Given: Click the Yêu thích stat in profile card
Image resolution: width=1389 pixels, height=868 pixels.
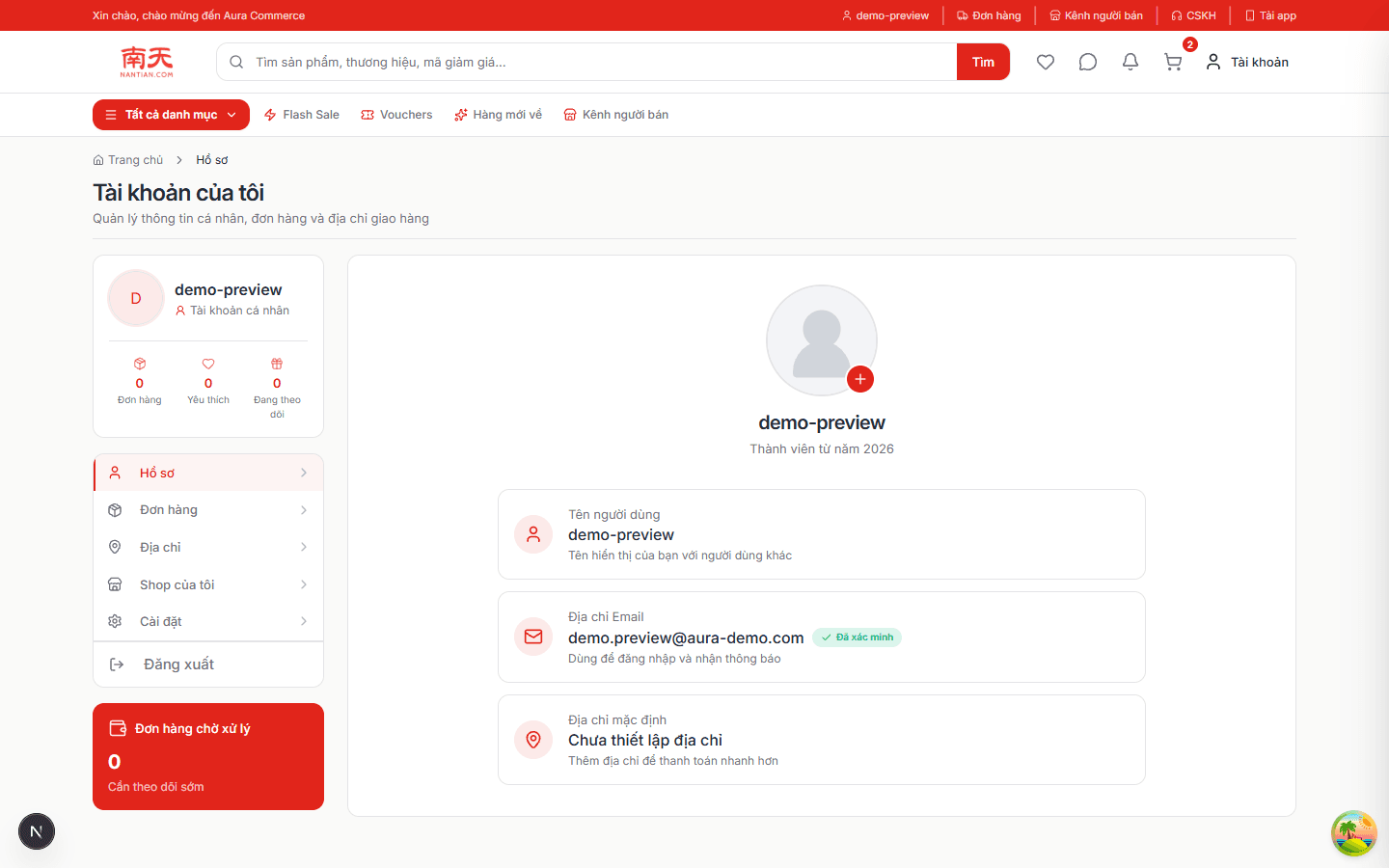Looking at the screenshot, I should point(208,381).
